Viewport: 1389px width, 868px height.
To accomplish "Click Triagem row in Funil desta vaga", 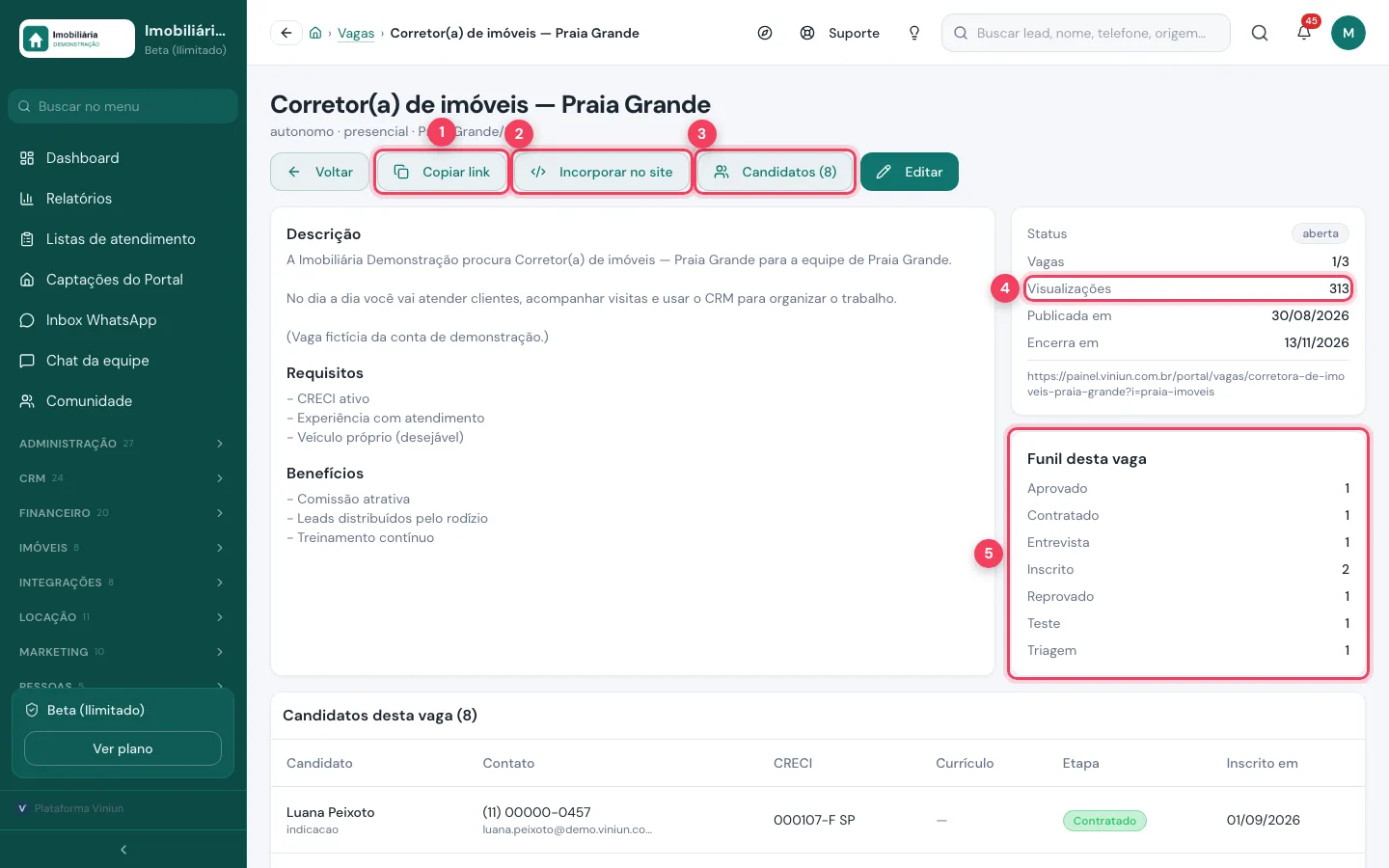I will point(1188,650).
